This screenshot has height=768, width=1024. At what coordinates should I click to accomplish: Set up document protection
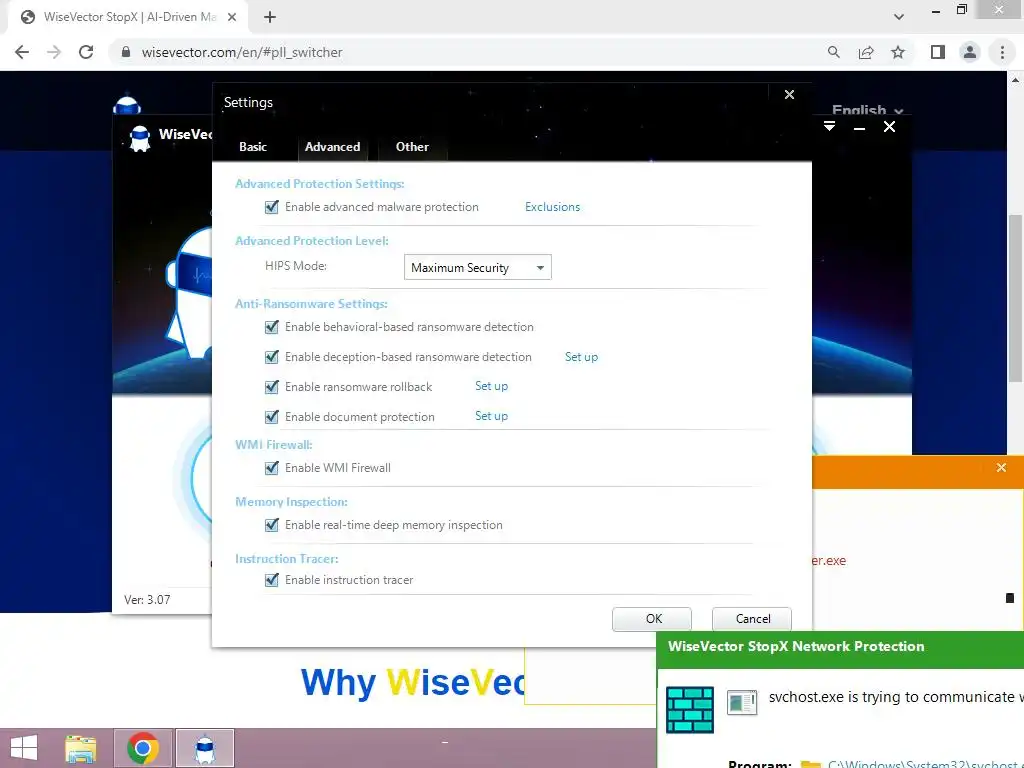491,416
